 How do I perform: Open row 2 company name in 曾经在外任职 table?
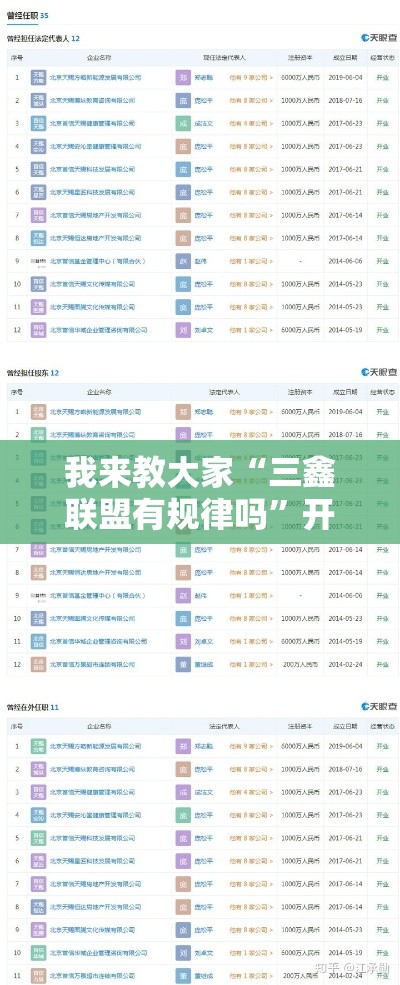pos(92,768)
